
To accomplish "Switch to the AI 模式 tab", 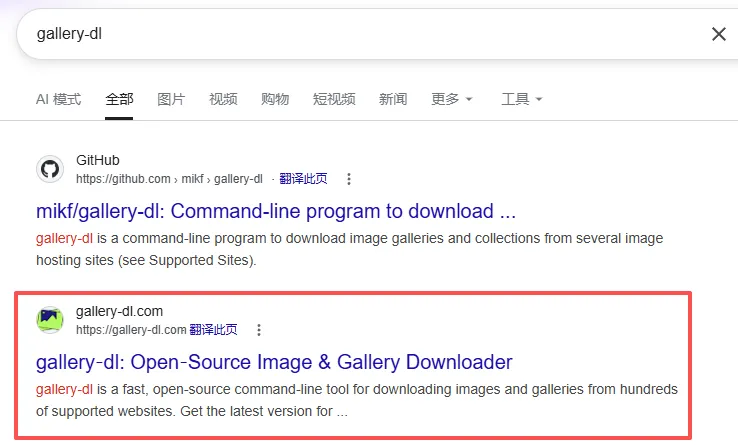I will [58, 99].
